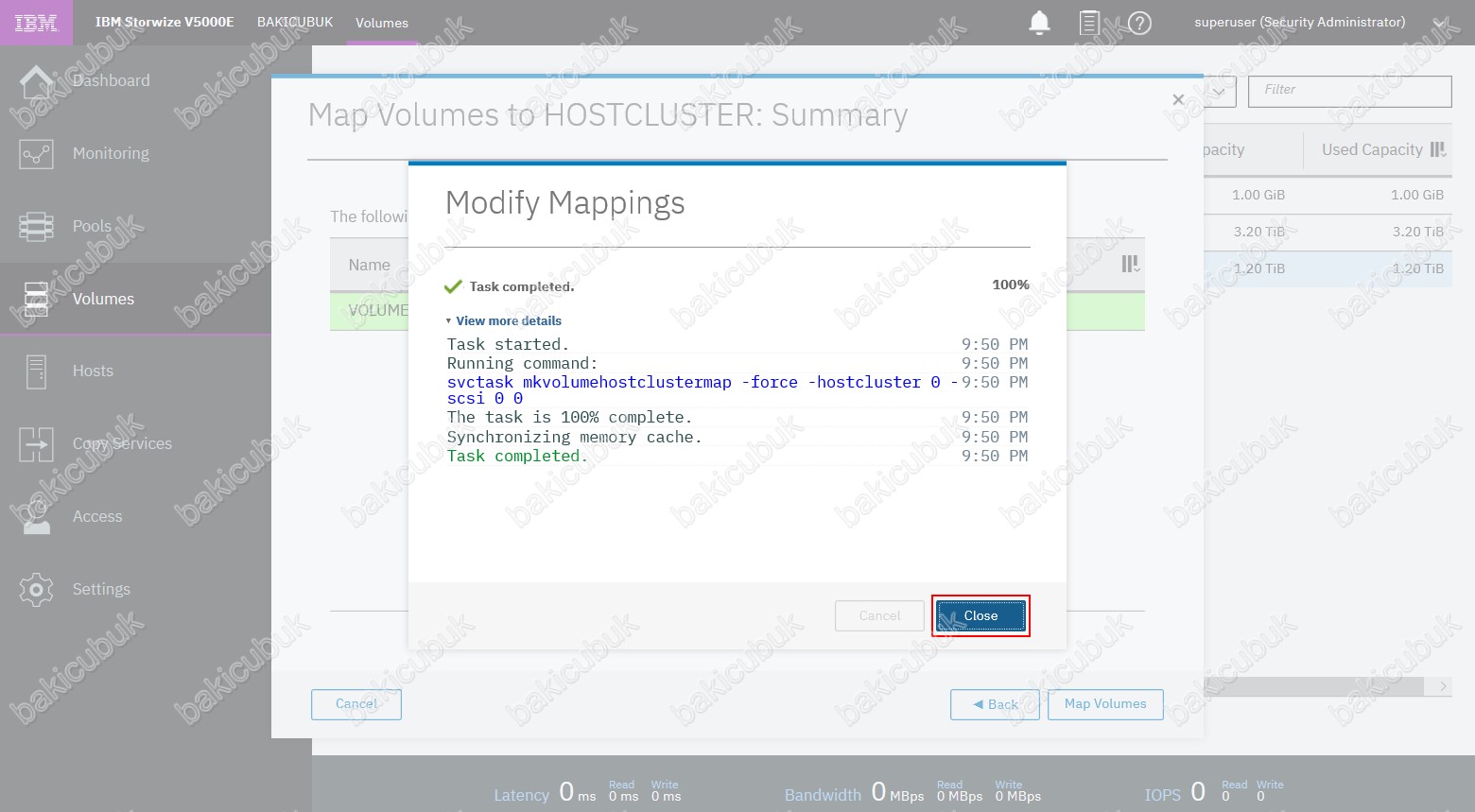Open the Copy Services menu item

click(x=122, y=444)
